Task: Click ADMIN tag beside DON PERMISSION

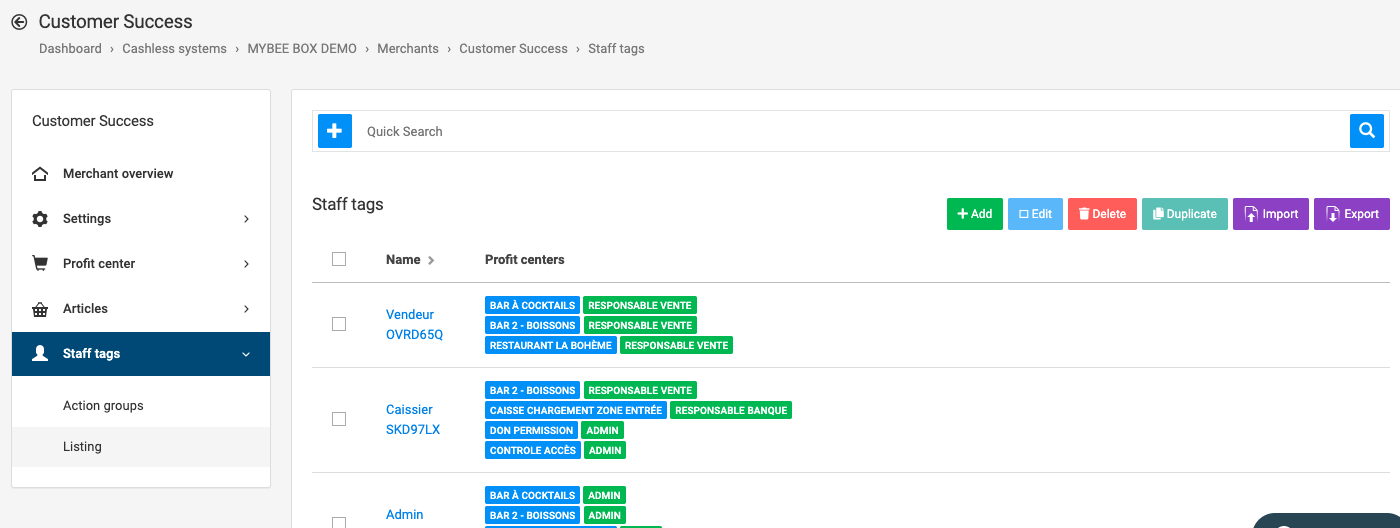Action: tap(604, 430)
